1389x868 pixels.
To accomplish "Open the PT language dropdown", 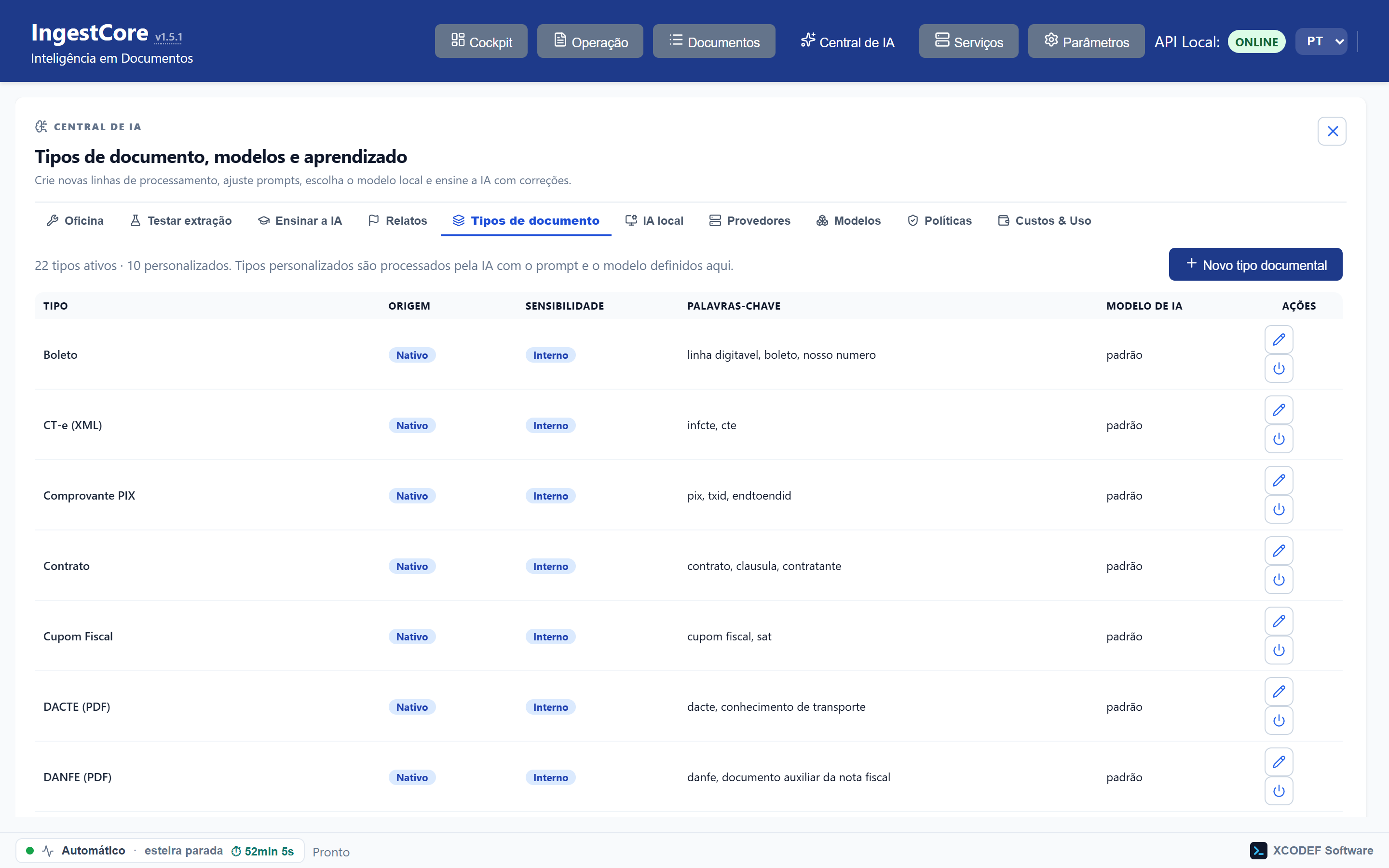I will (x=1321, y=41).
